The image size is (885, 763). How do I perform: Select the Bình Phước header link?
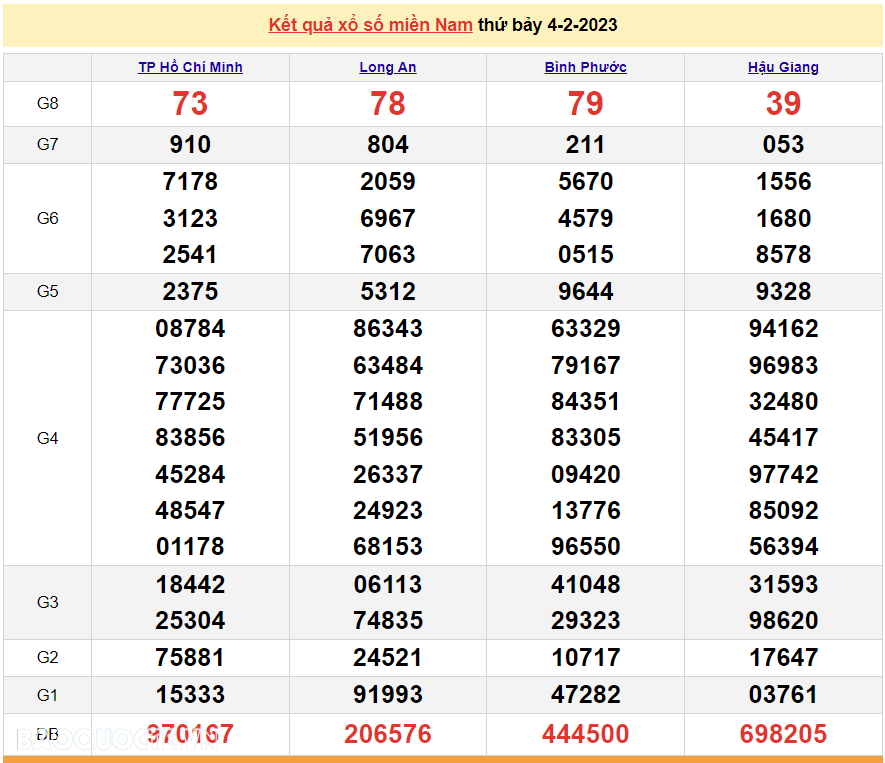585,67
